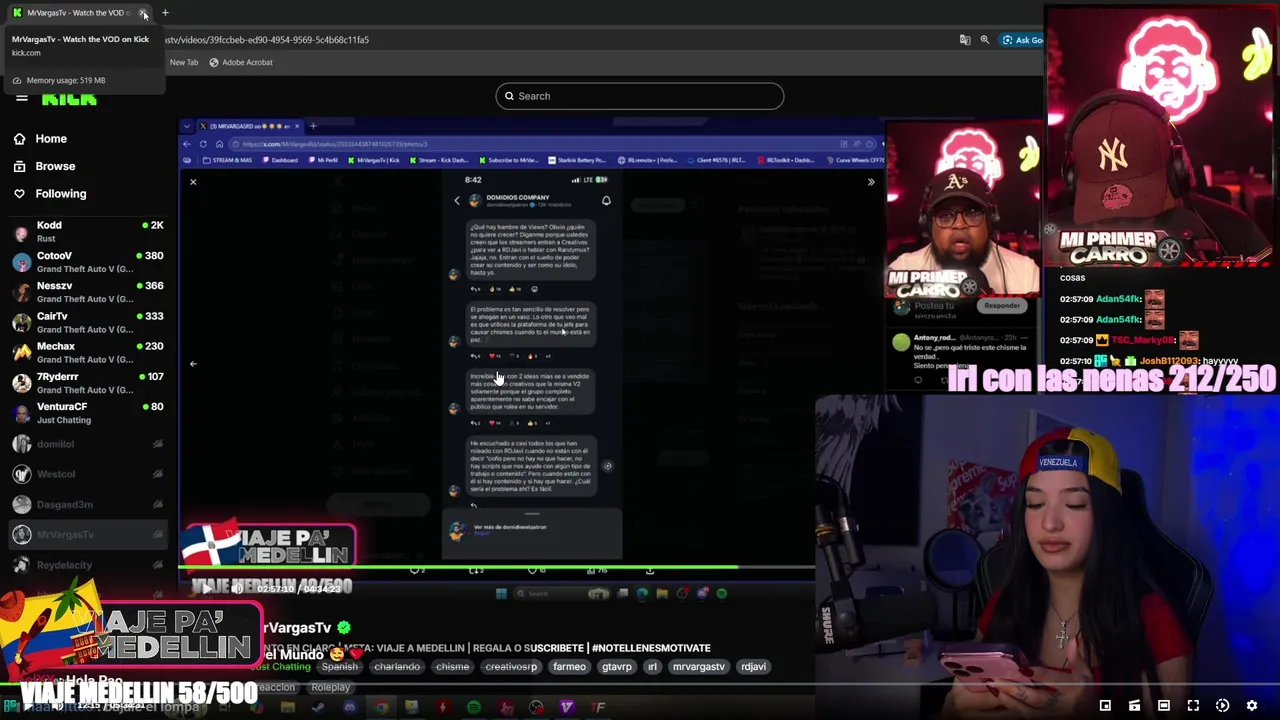This screenshot has height=720, width=1280.
Task: Open a new browser tab
Action: [x=165, y=13]
